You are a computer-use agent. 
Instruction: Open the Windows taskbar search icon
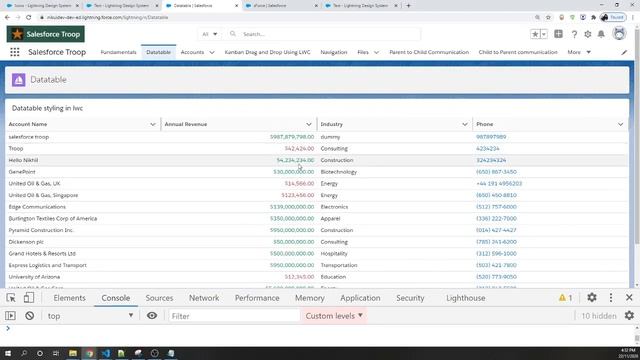(24, 353)
